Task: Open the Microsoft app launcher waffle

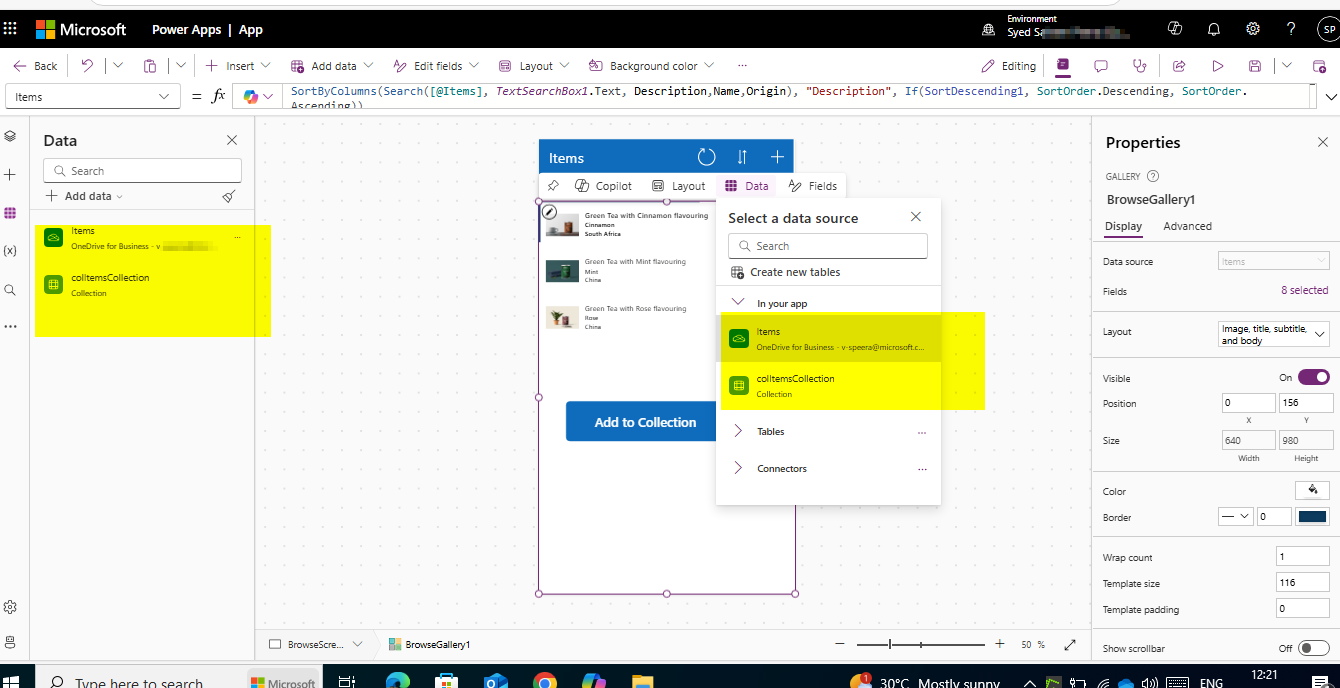Action: [11, 29]
